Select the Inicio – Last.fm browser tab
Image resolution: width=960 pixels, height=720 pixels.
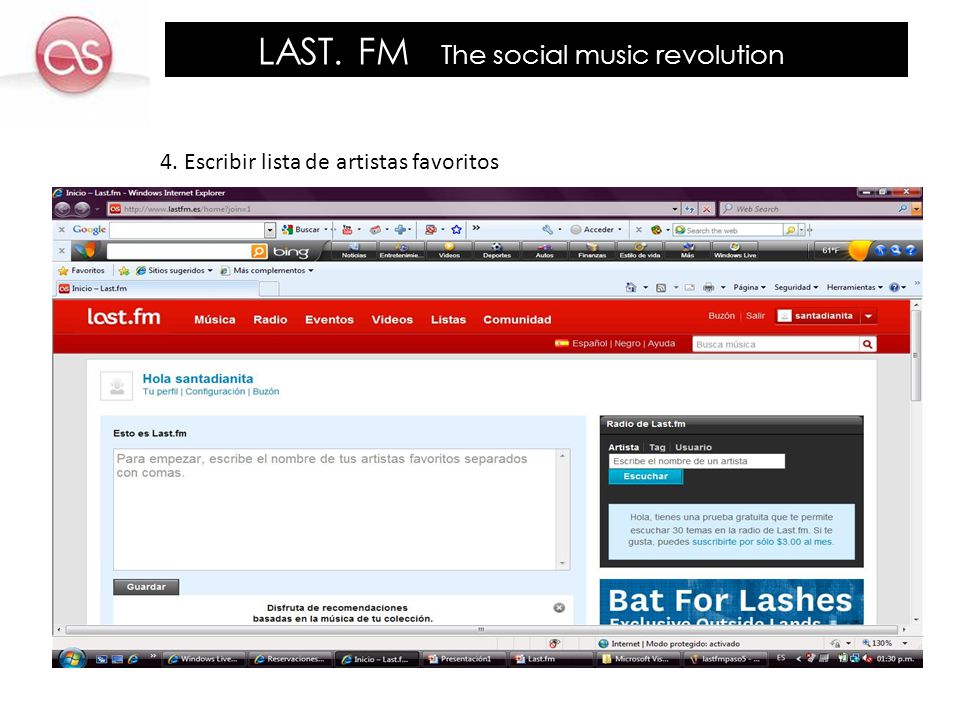pos(158,288)
